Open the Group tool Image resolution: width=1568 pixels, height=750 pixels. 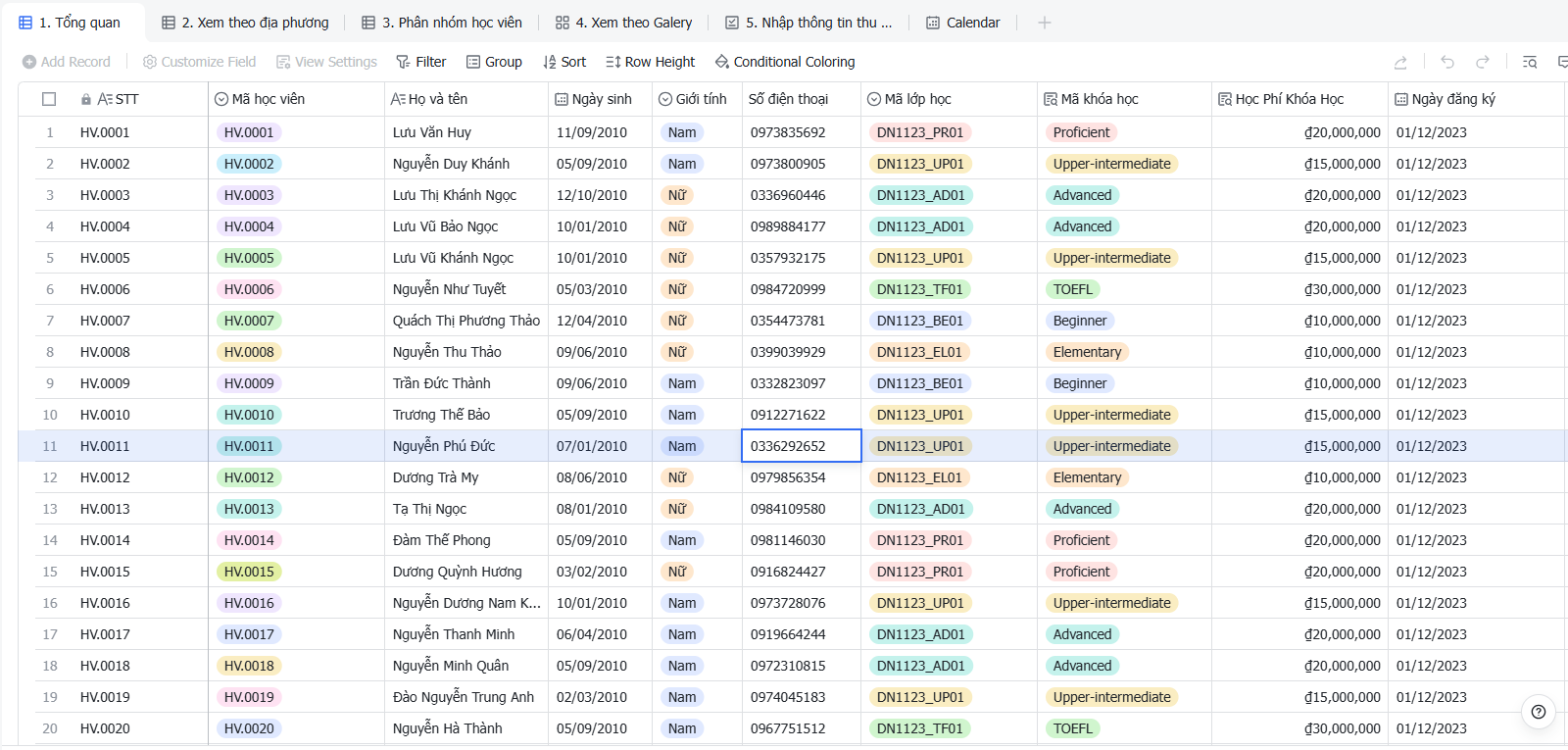(494, 62)
